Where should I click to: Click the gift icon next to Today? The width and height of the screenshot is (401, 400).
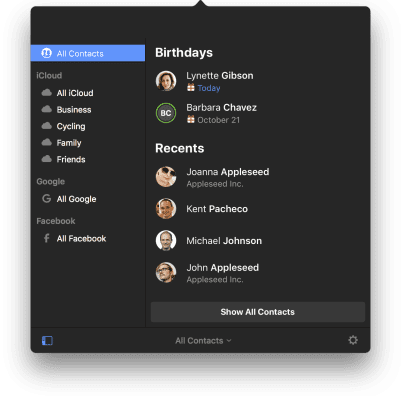tap(191, 88)
